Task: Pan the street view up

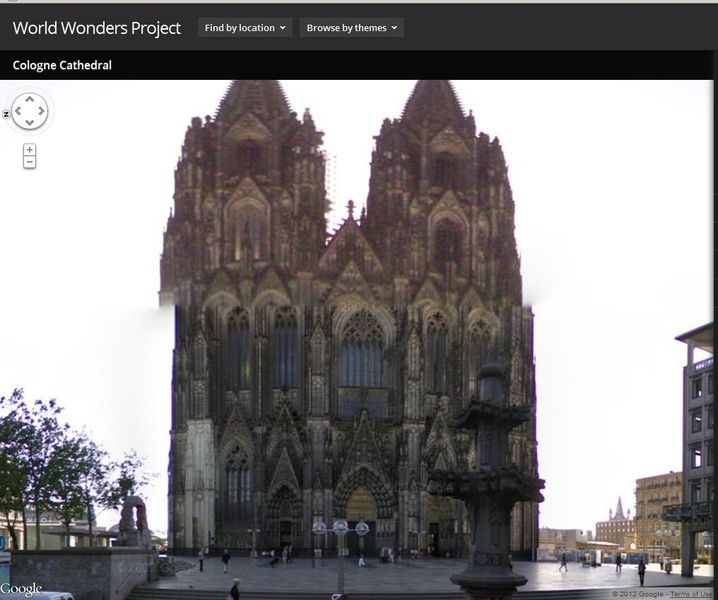Action: pyautogui.click(x=30, y=99)
